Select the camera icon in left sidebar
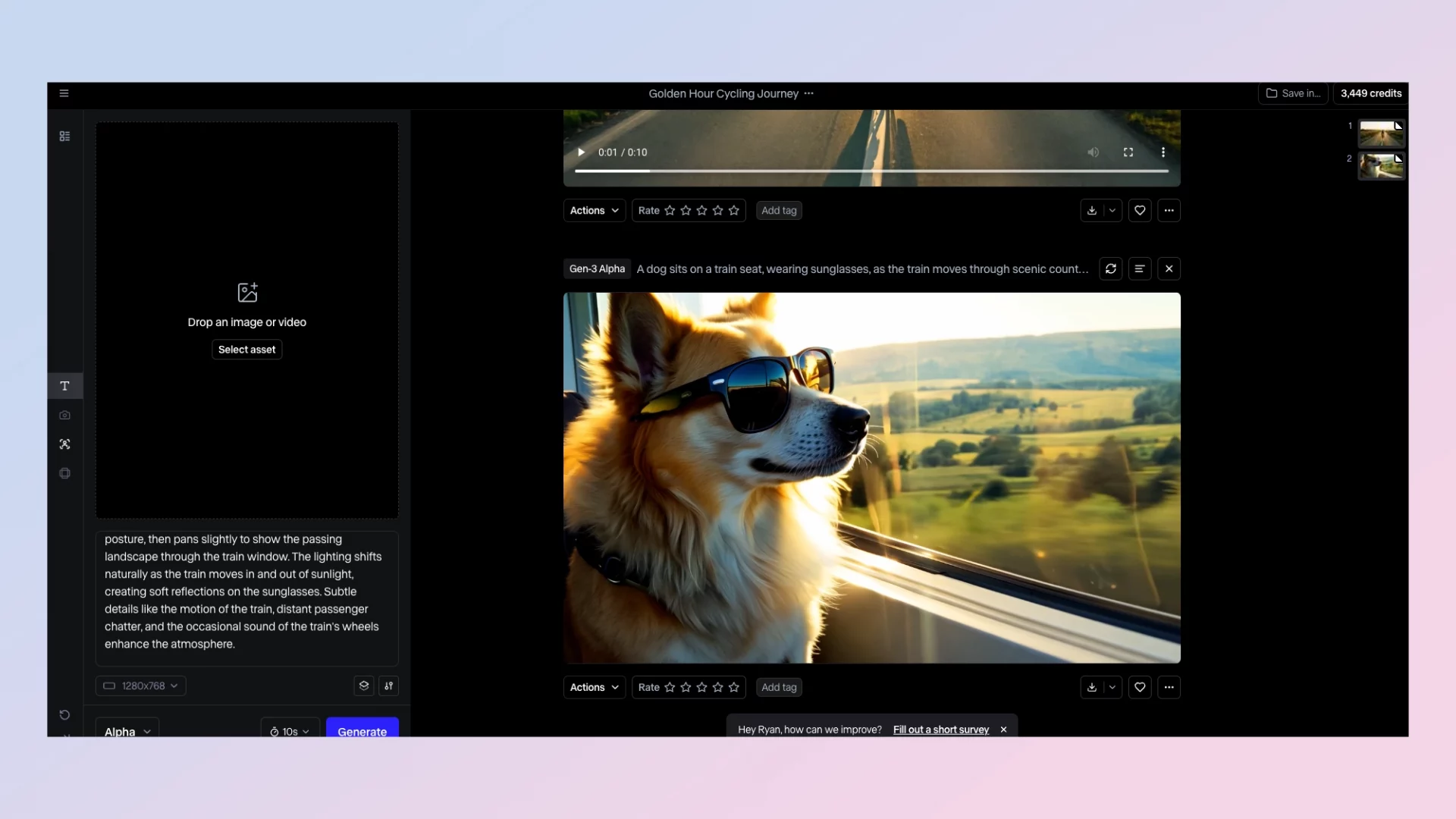Screen dimensions: 1456x819 pyautogui.click(x=65, y=416)
